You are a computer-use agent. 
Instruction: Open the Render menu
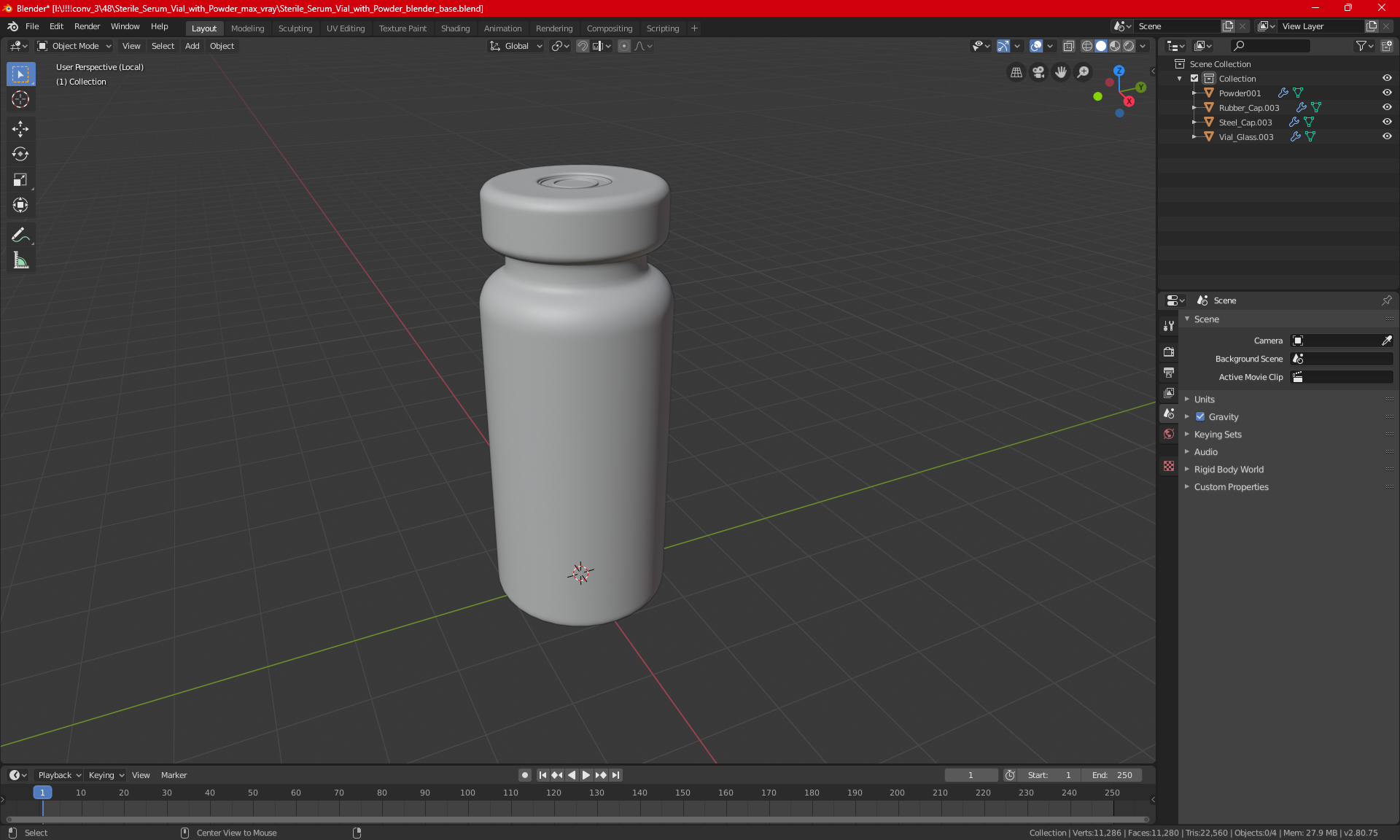(87, 26)
